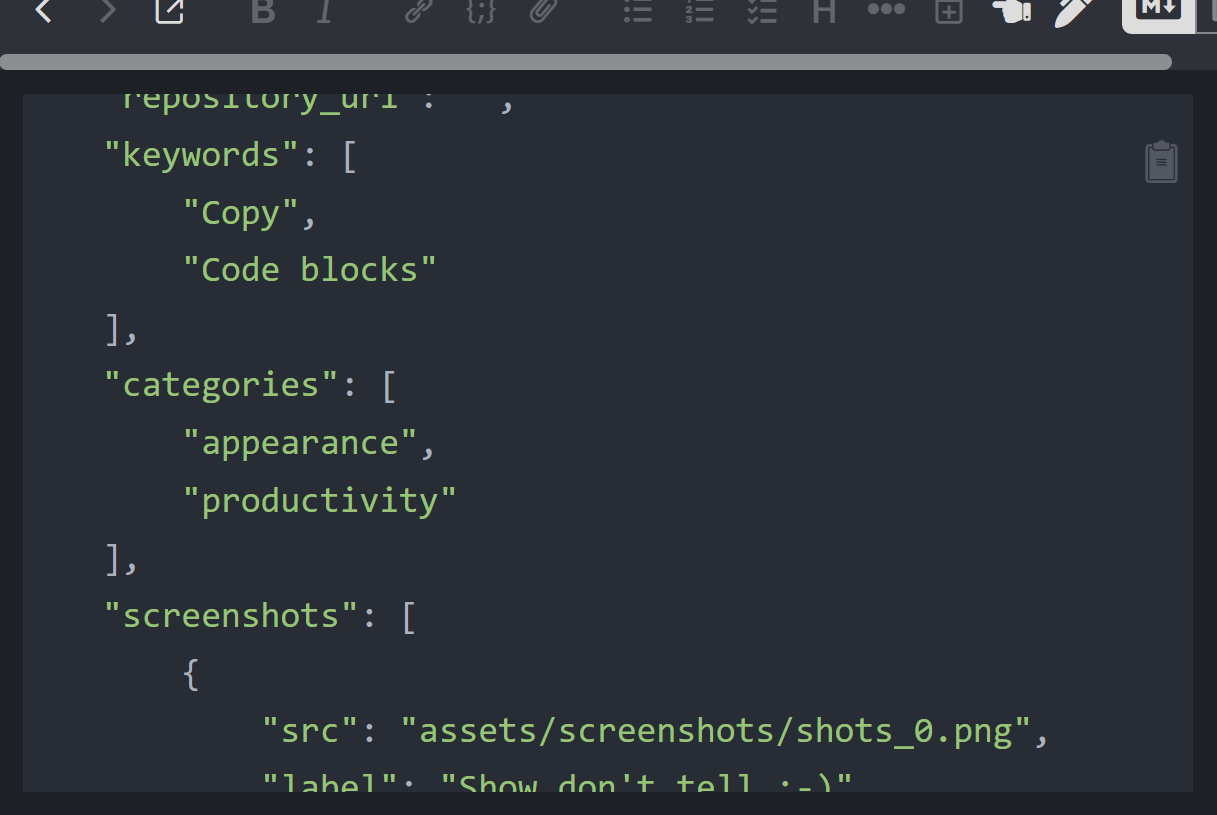Create a bulleted list
The height and width of the screenshot is (815, 1217).
(x=637, y=13)
